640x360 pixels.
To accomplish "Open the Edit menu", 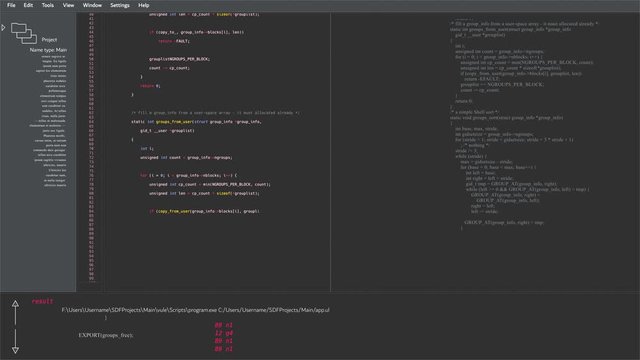I will point(28,5).
